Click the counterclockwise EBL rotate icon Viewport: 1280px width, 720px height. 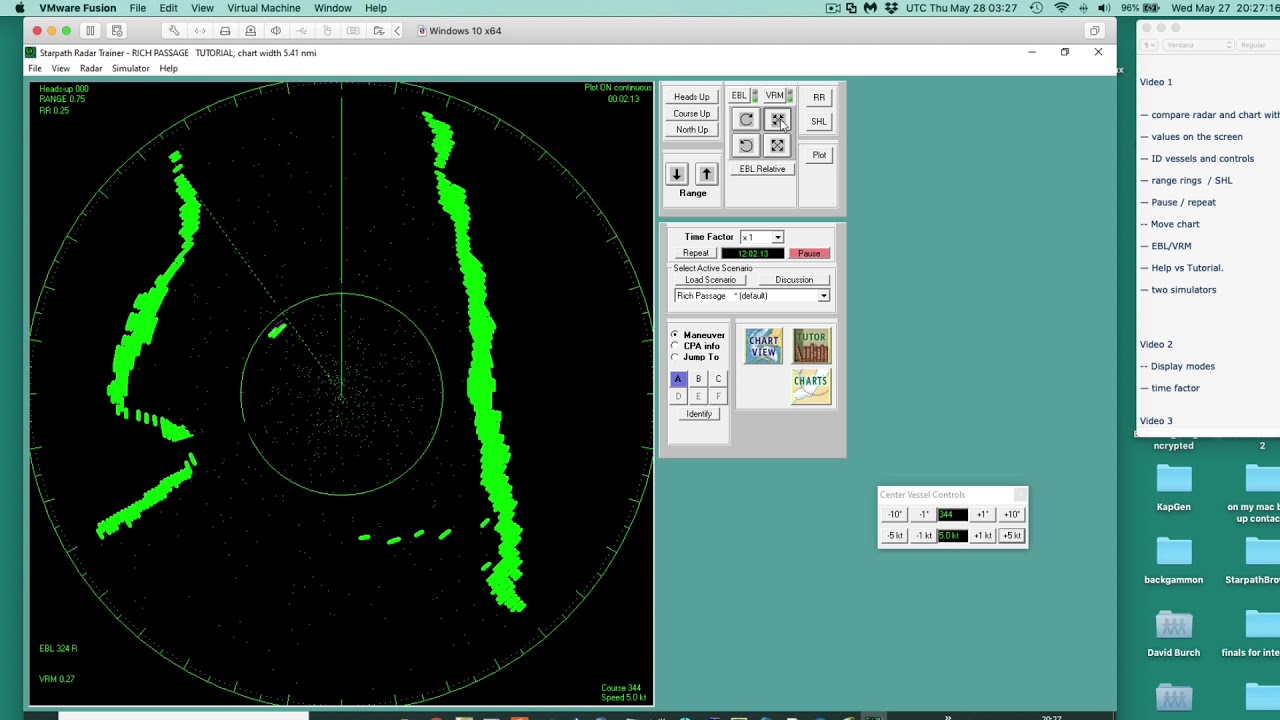click(746, 146)
